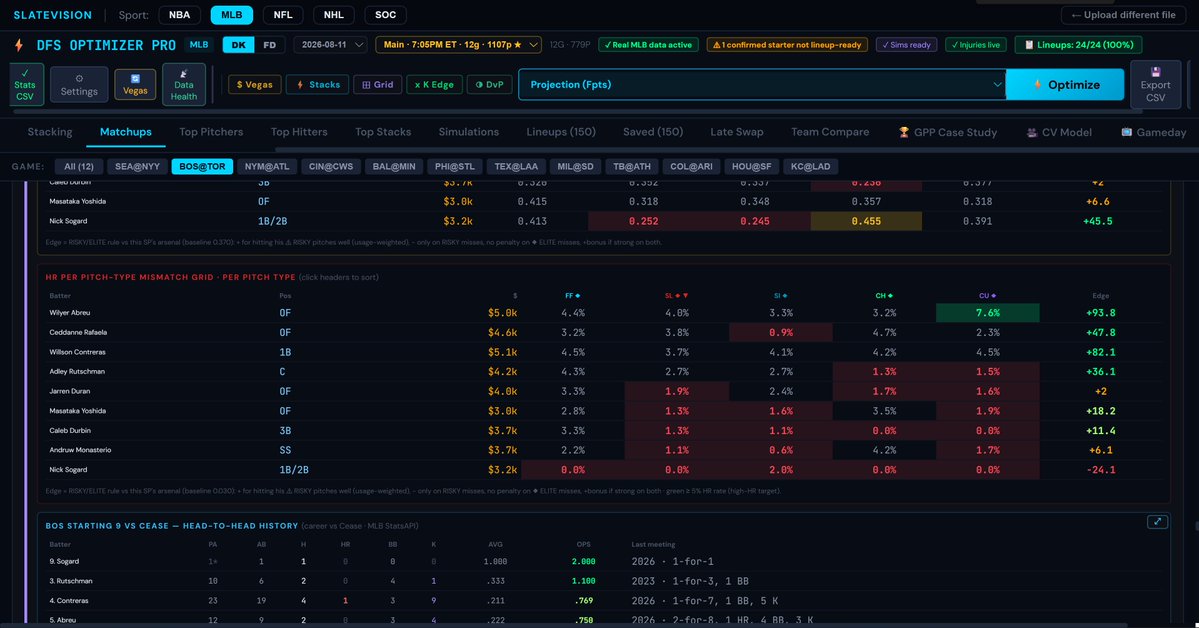Switch to the Simulations tab

(469, 132)
